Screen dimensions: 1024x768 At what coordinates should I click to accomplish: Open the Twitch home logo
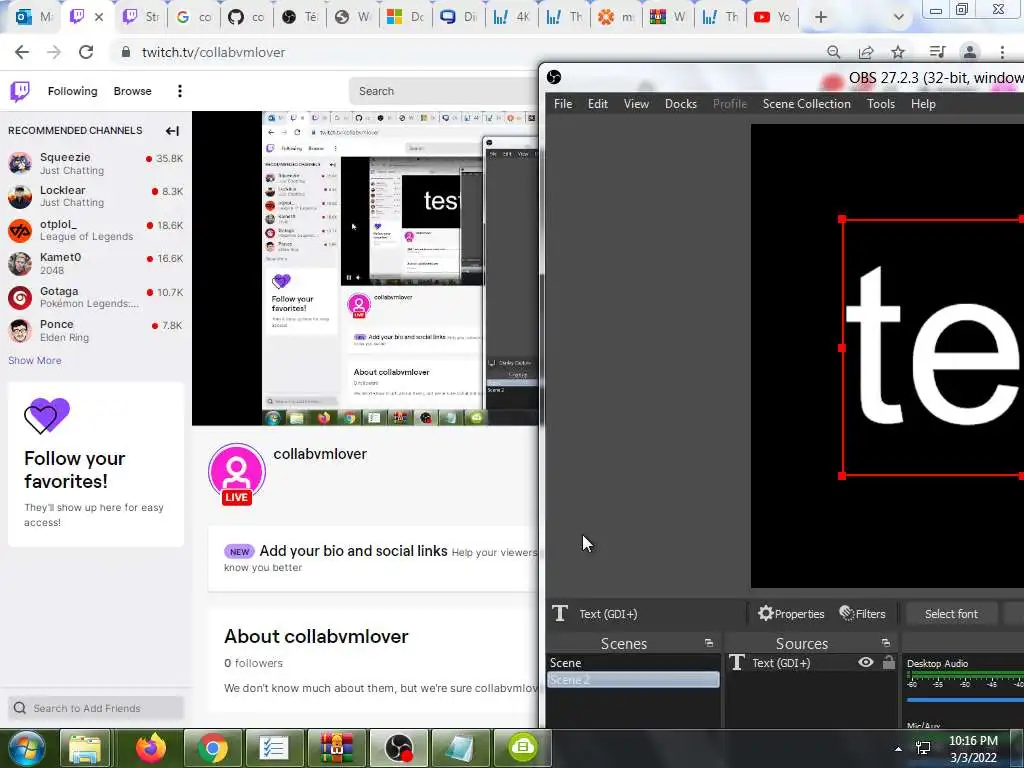20,91
